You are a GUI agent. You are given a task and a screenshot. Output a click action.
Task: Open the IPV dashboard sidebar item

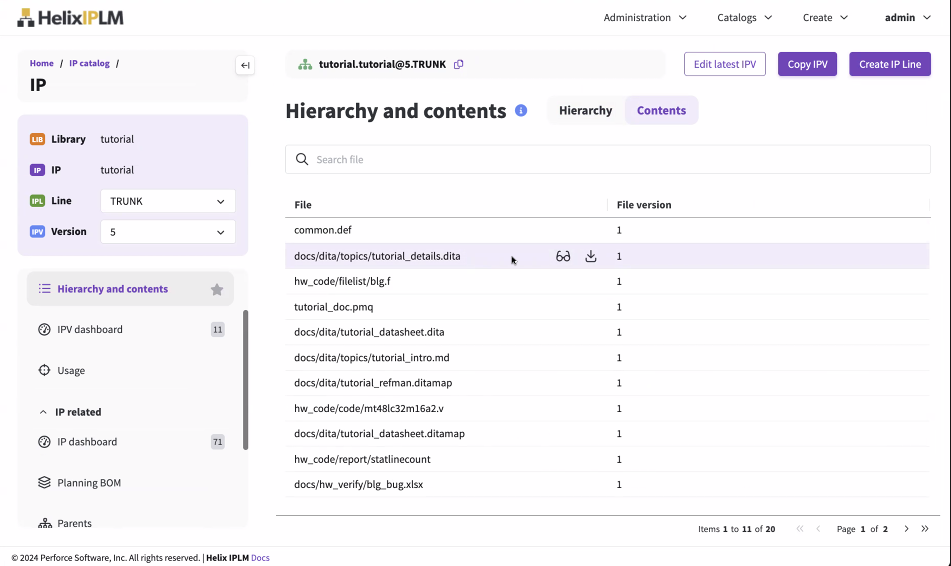pyautogui.click(x=90, y=330)
